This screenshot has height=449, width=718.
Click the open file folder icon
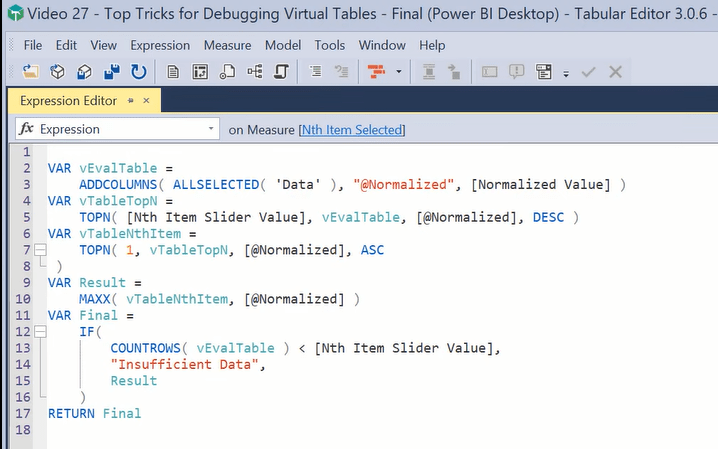click(31, 72)
